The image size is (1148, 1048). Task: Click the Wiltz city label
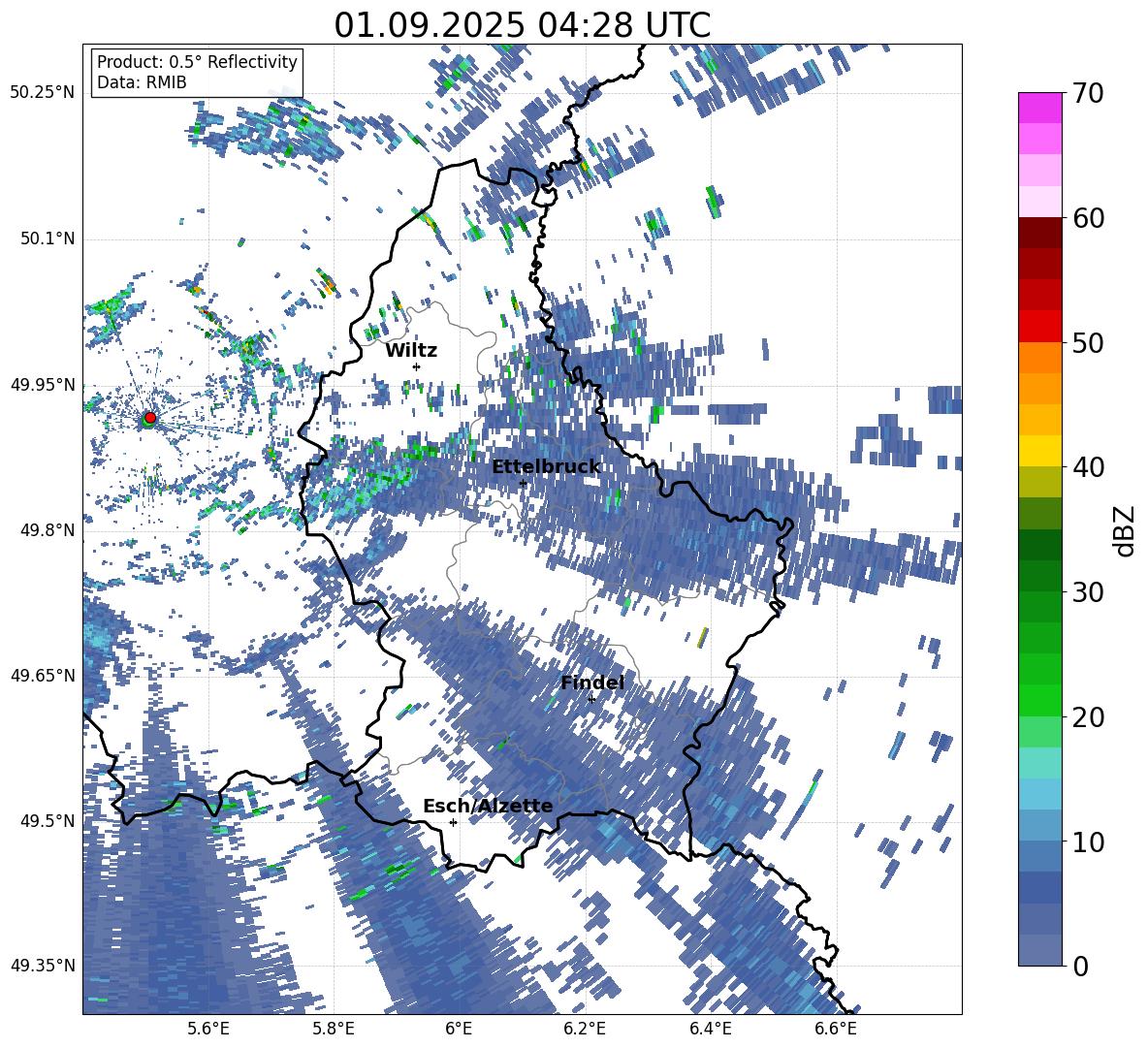point(411,350)
